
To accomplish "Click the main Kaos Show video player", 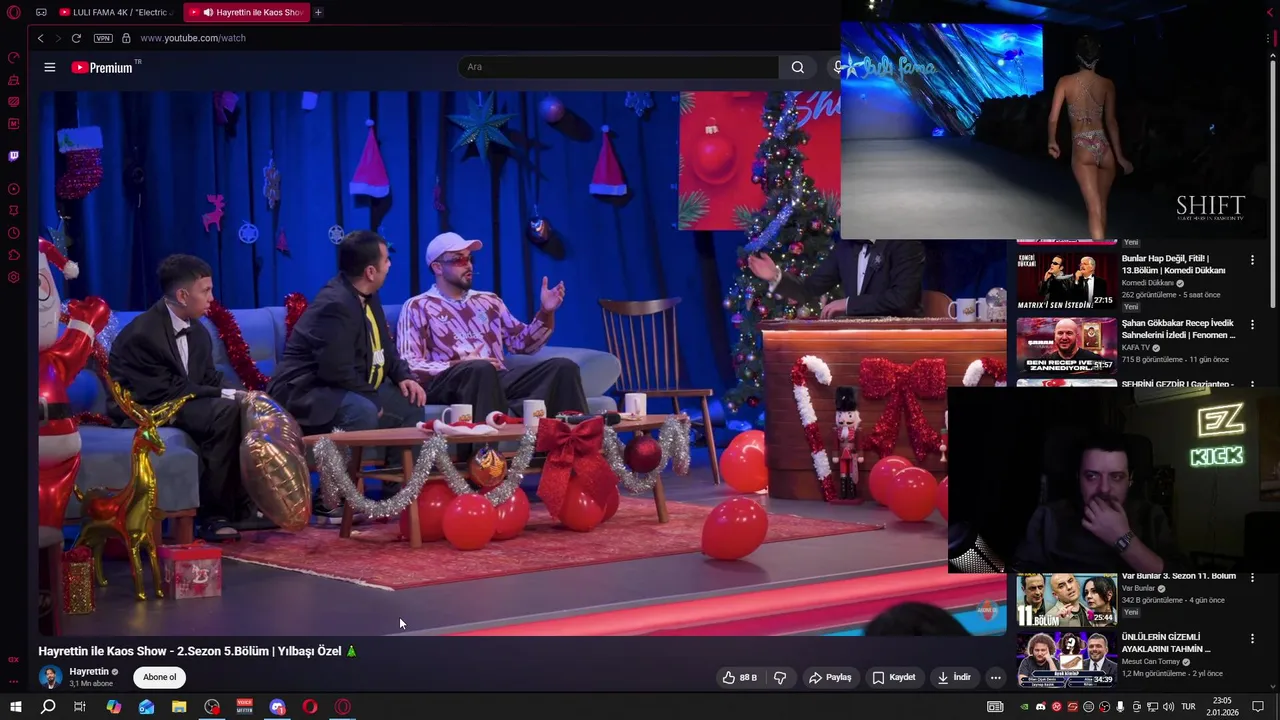I will (x=522, y=363).
